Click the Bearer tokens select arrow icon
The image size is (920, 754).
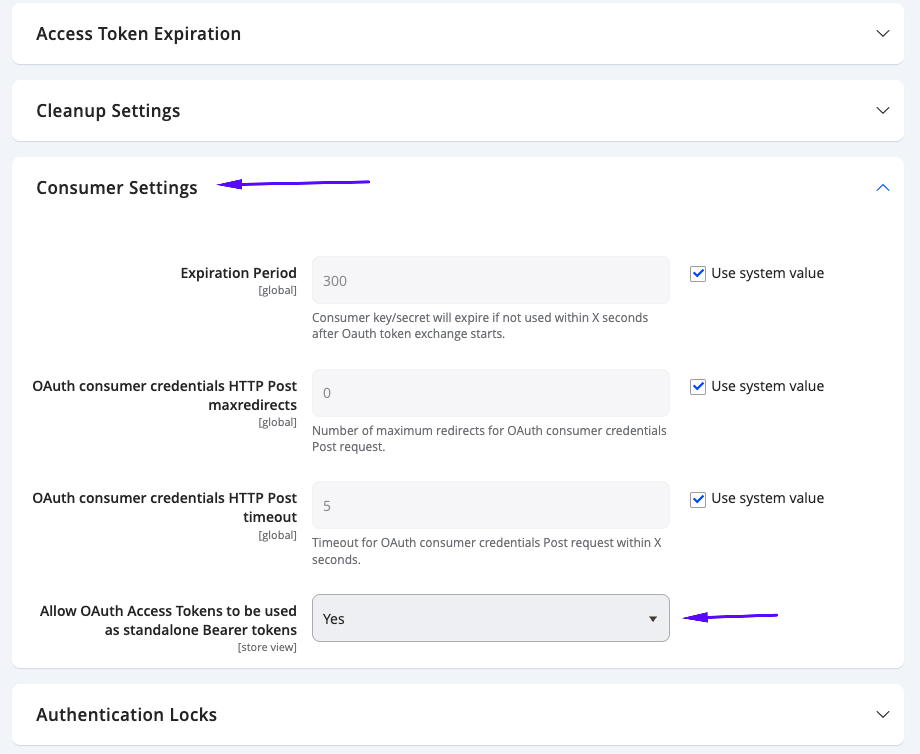[x=652, y=619]
